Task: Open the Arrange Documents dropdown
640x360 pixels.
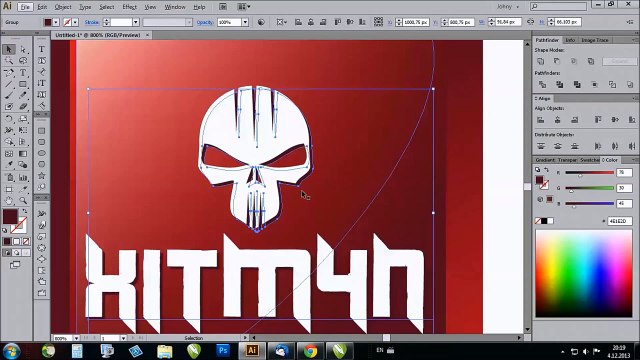Action: pyautogui.click(x=244, y=7)
